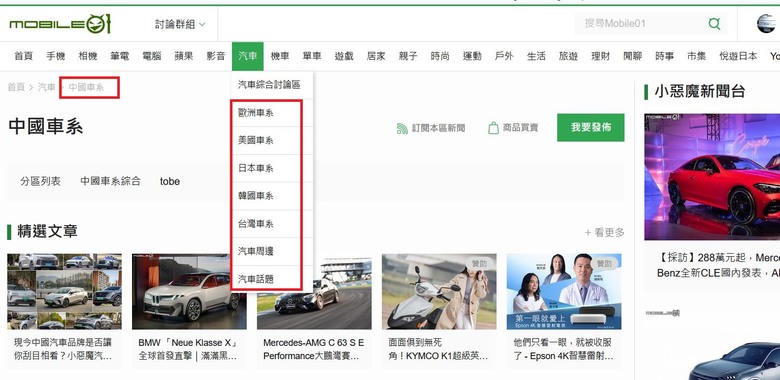Click the 首頁 breadcrumb link

click(16, 87)
